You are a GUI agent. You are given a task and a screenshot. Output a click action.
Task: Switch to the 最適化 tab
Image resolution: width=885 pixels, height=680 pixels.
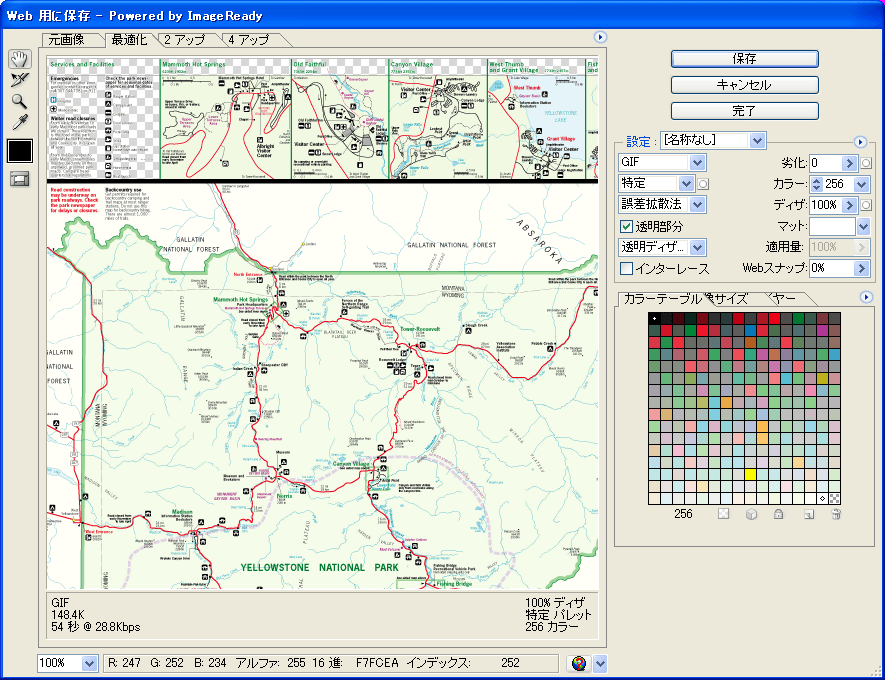[129, 40]
